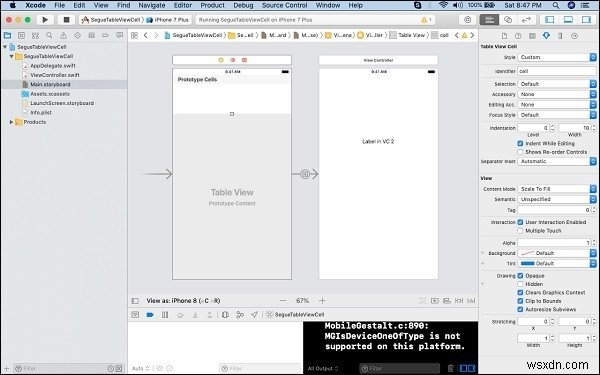Select AppDelegate.swift file
This screenshot has width=600, height=375.
click(x=53, y=66)
